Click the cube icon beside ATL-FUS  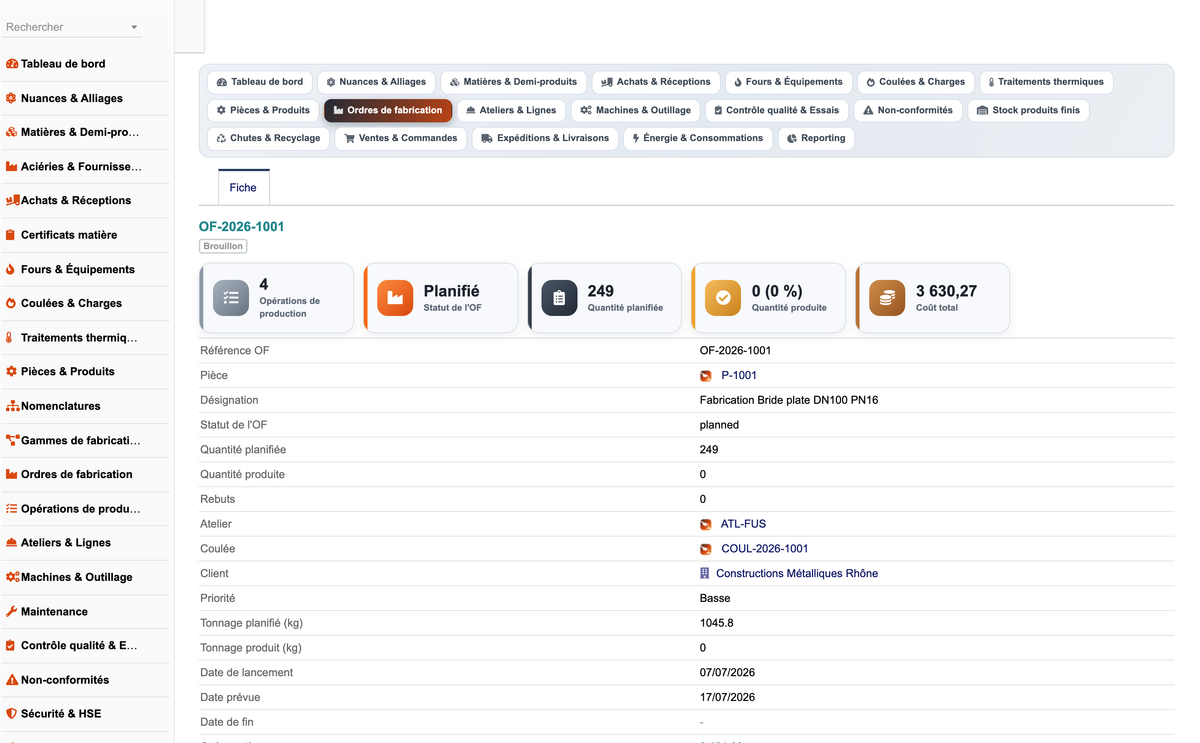coord(706,524)
